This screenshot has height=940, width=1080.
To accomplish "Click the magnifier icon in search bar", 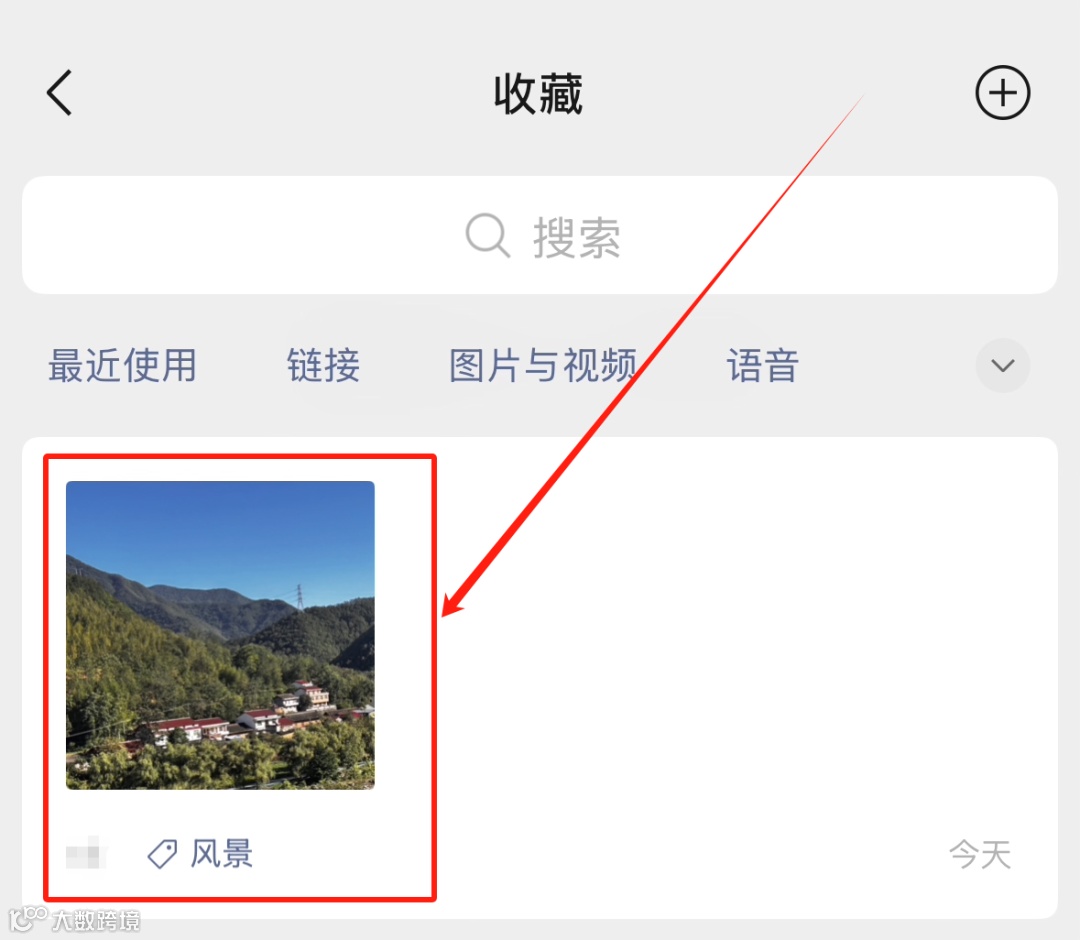I will point(488,236).
